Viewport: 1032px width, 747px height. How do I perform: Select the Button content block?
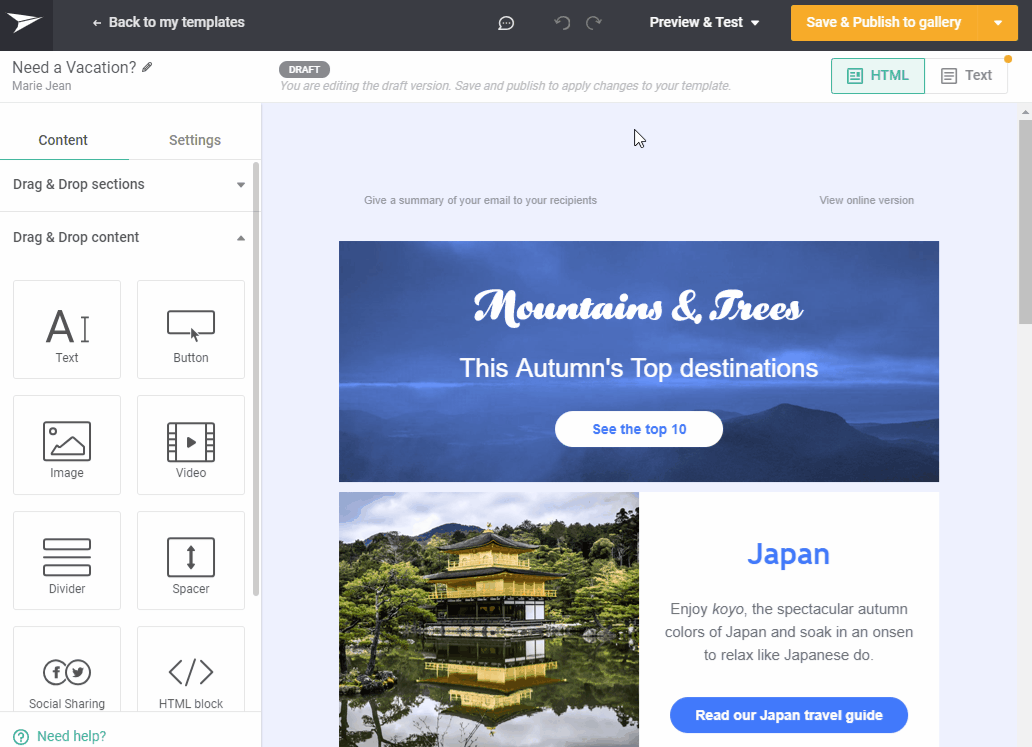click(x=190, y=329)
